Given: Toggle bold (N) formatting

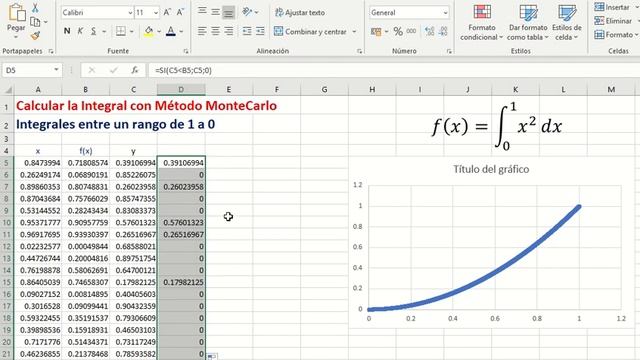Looking at the screenshot, I should pyautogui.click(x=67, y=31).
